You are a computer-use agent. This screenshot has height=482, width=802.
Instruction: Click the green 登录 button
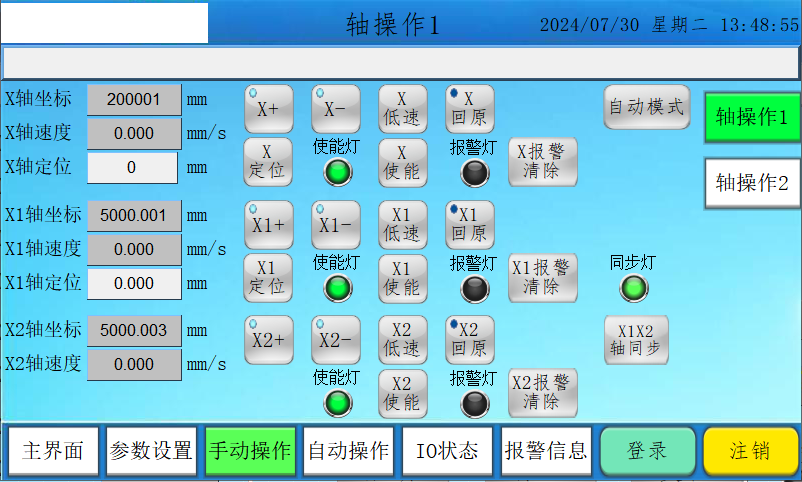click(x=647, y=451)
